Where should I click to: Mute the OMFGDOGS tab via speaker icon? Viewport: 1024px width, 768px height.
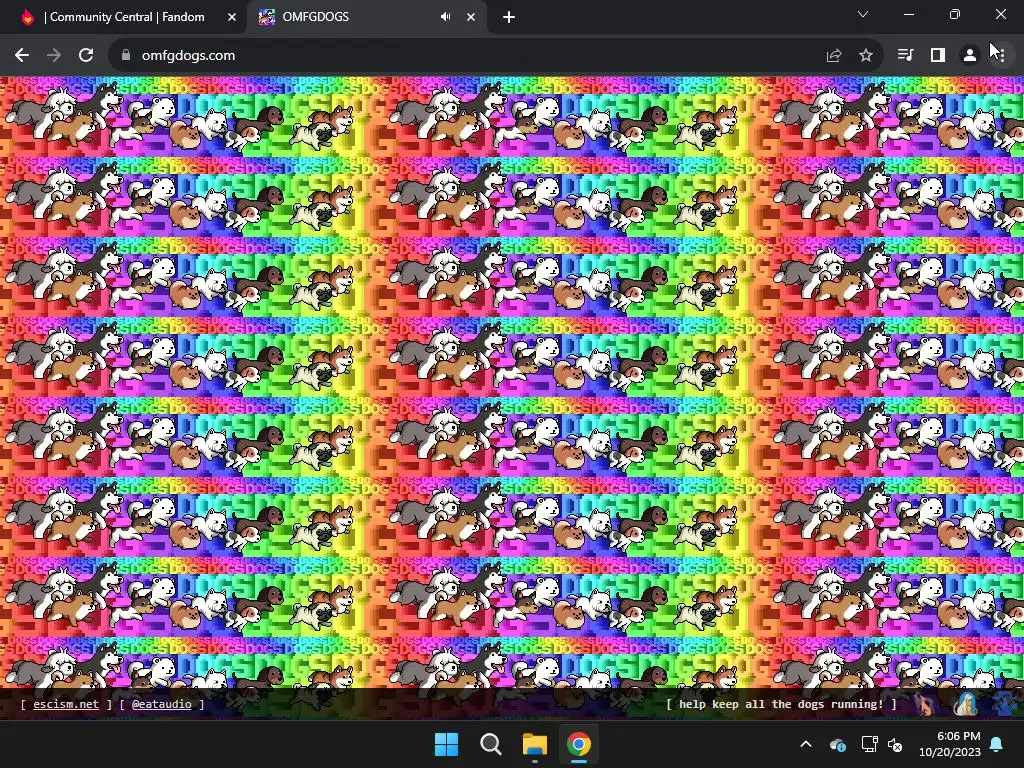445,17
